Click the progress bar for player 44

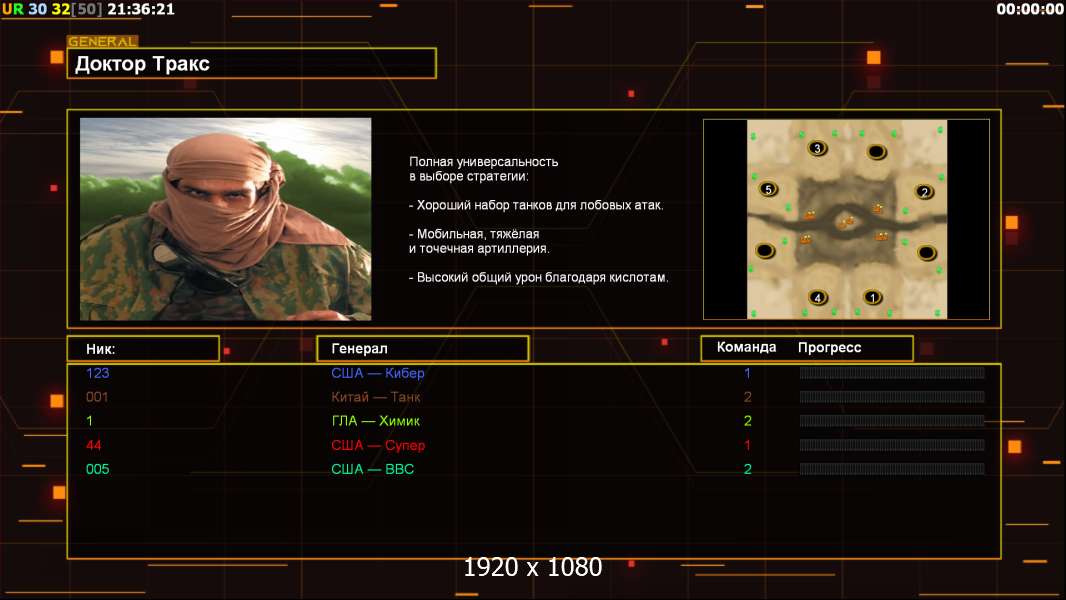tap(892, 445)
